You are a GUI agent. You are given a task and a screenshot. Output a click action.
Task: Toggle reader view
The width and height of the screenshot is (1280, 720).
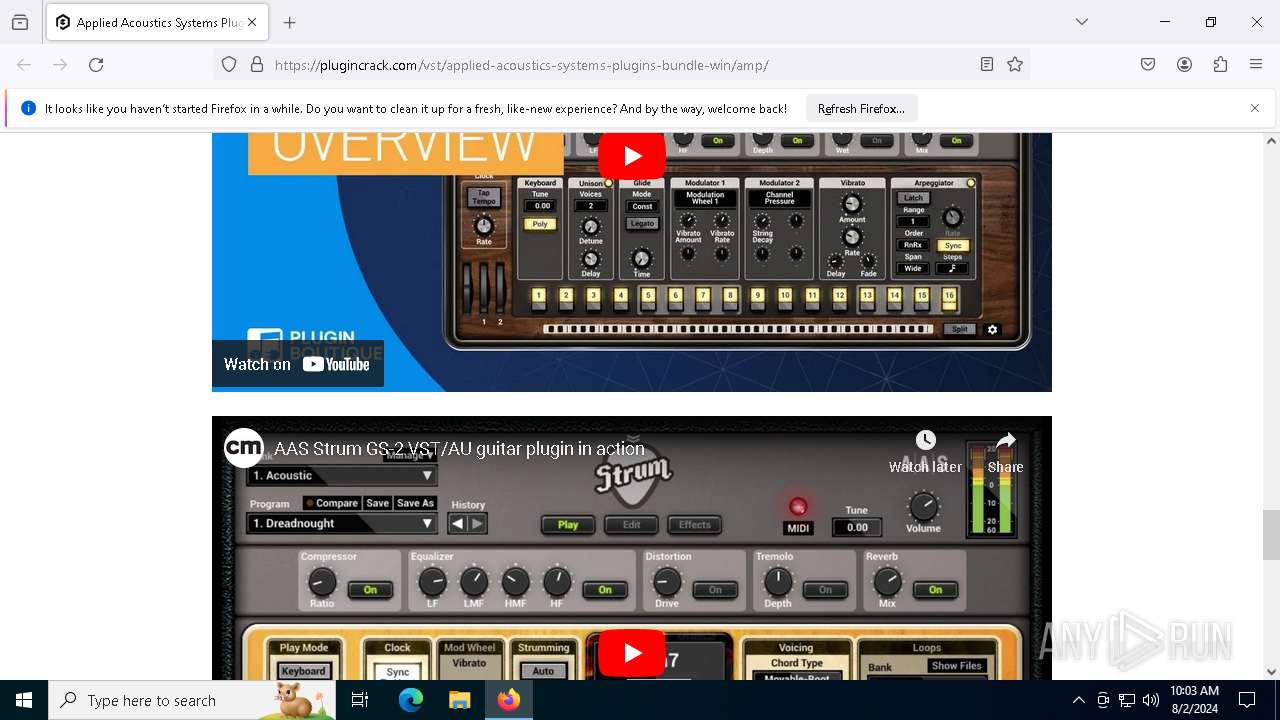click(x=987, y=65)
